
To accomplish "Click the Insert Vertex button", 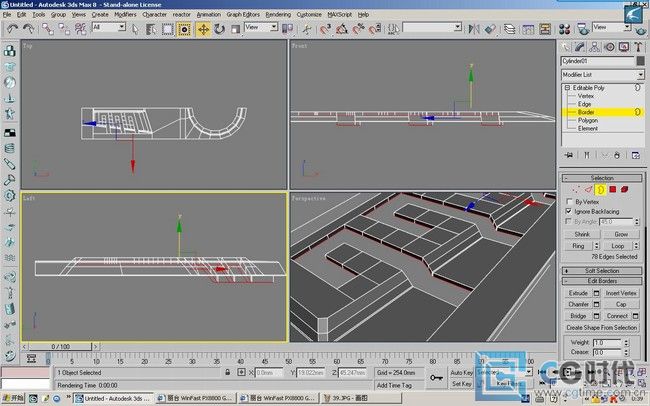I will point(621,293).
